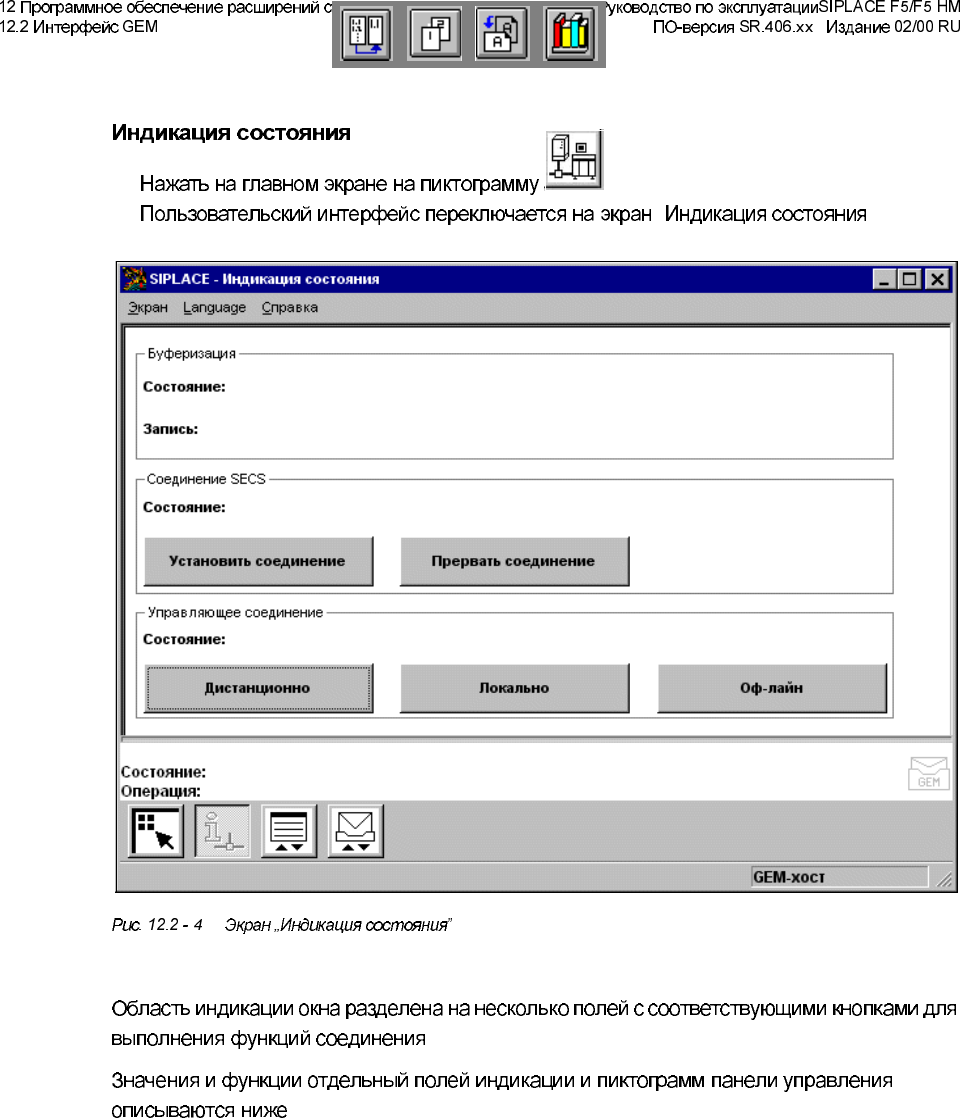The height and width of the screenshot is (1118, 960).
Task: Select the Дистанционно control state button
Action: (x=258, y=688)
